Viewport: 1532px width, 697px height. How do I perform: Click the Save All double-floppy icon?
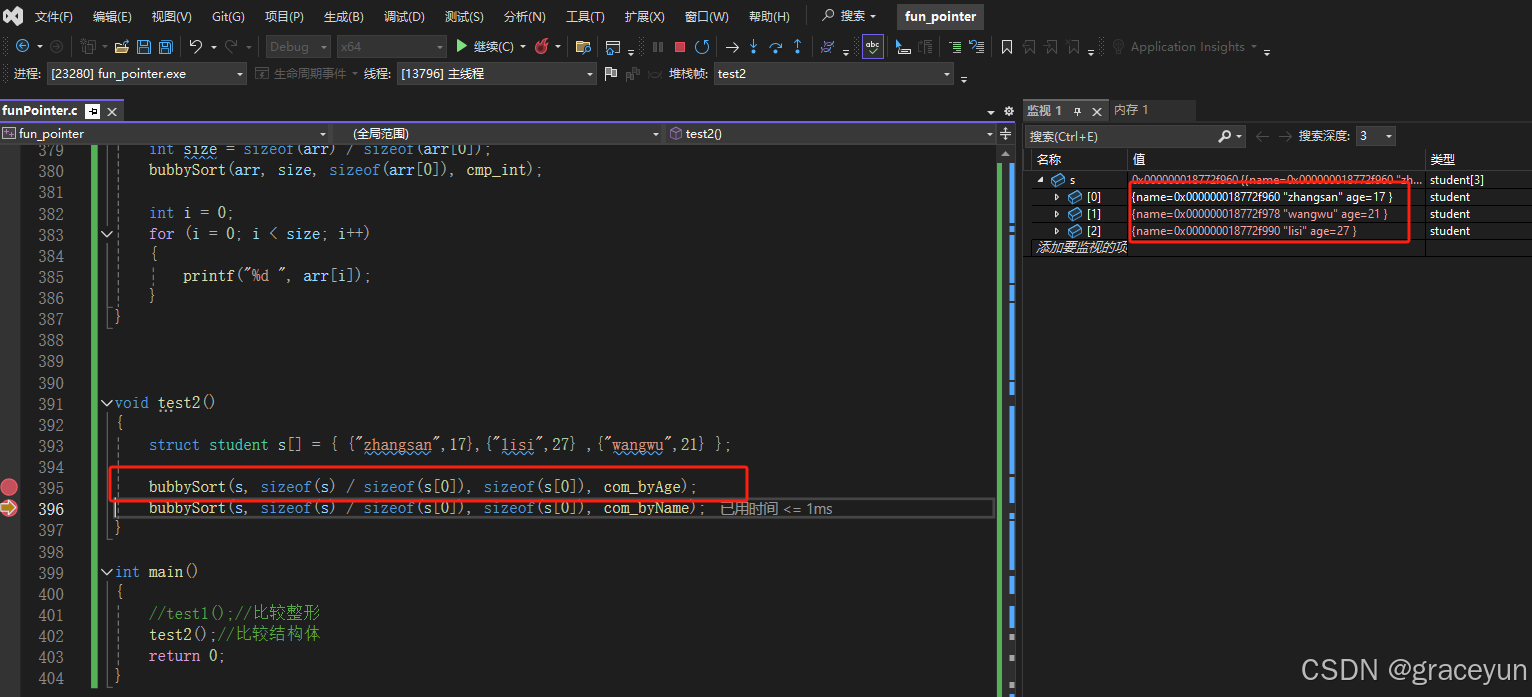point(166,46)
